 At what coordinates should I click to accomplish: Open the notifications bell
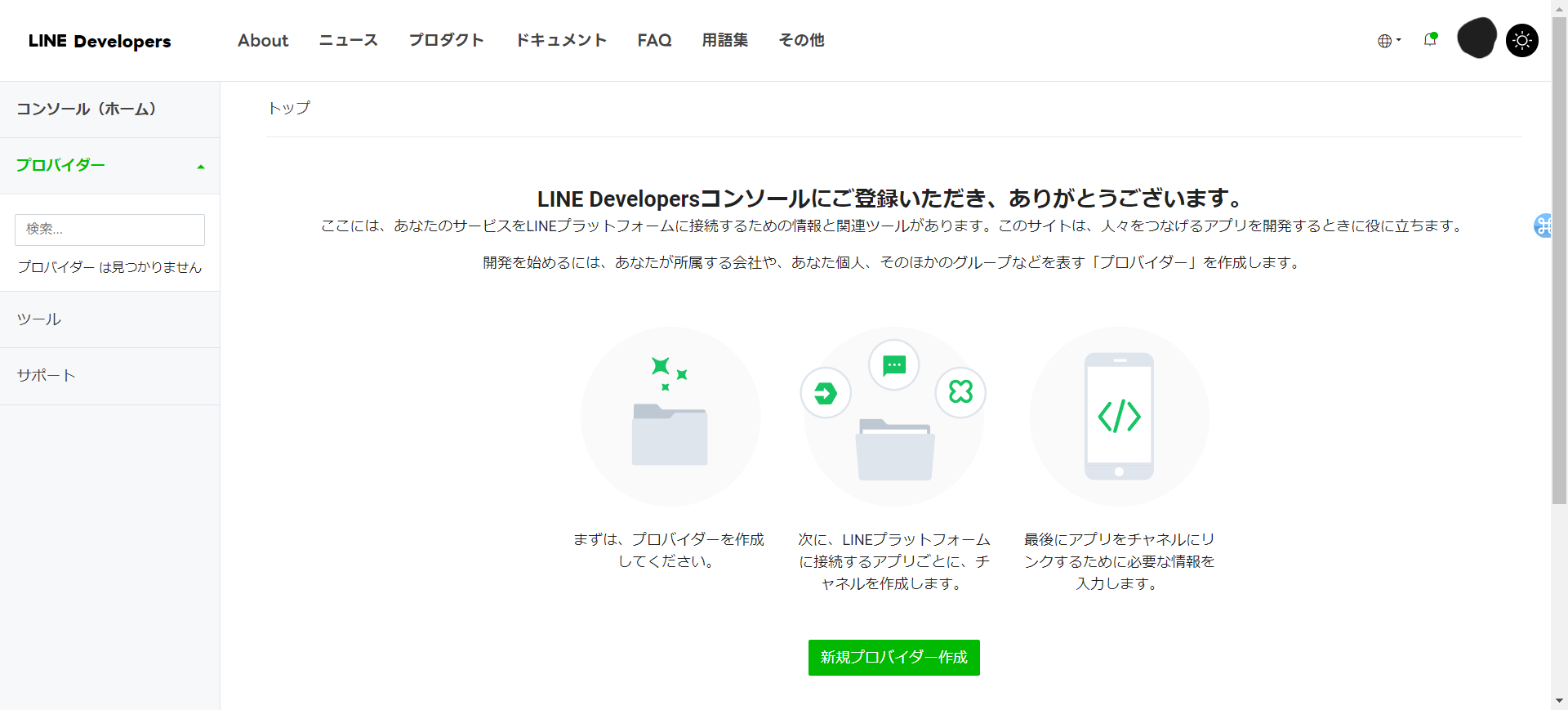1430,39
